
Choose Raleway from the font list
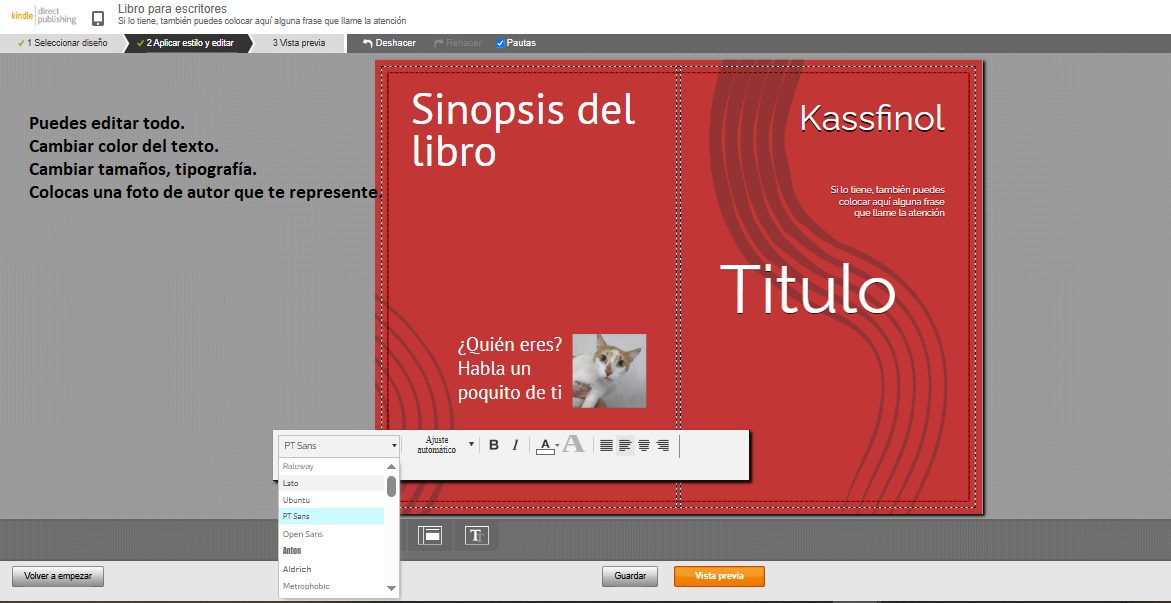click(332, 466)
